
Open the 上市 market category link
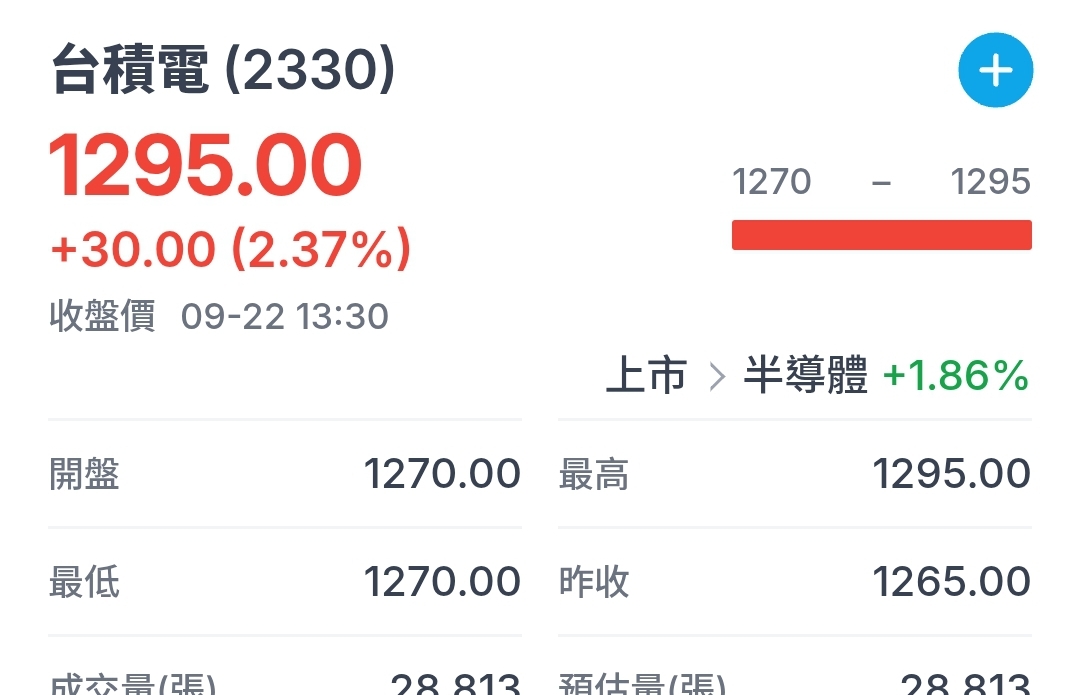647,376
